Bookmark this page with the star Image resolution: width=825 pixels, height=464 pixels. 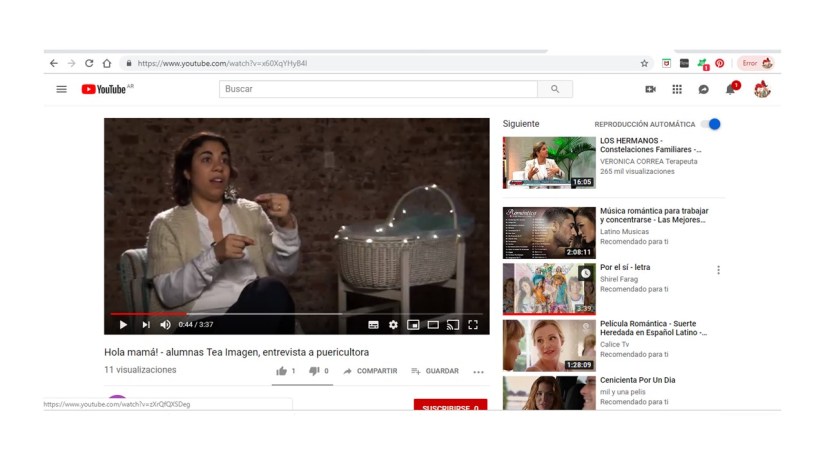644,63
